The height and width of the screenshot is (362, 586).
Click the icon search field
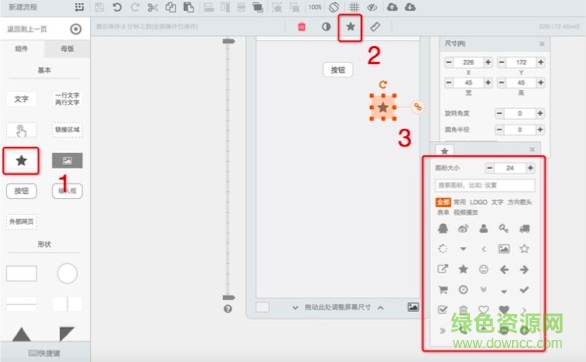(x=485, y=185)
